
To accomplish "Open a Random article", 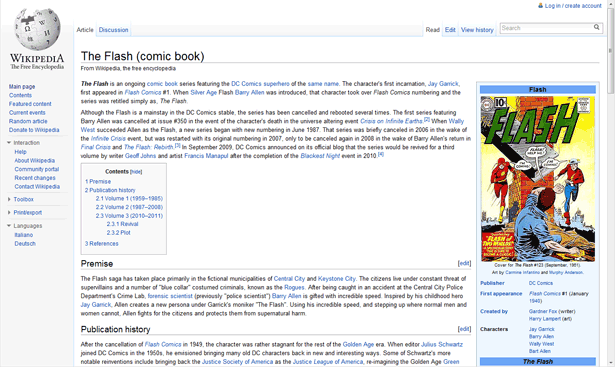I will [x=28, y=121].
